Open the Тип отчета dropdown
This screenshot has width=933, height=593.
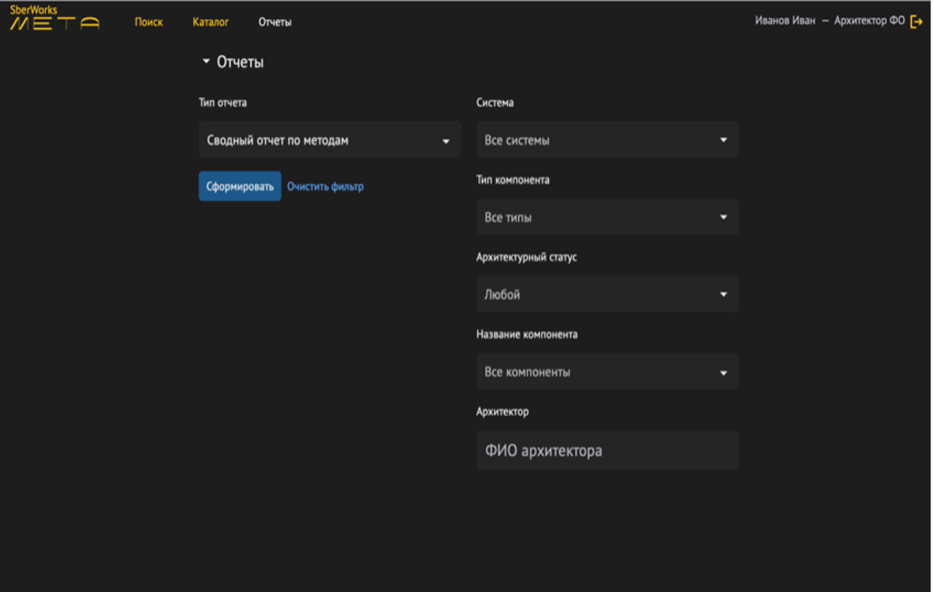pyautogui.click(x=330, y=140)
